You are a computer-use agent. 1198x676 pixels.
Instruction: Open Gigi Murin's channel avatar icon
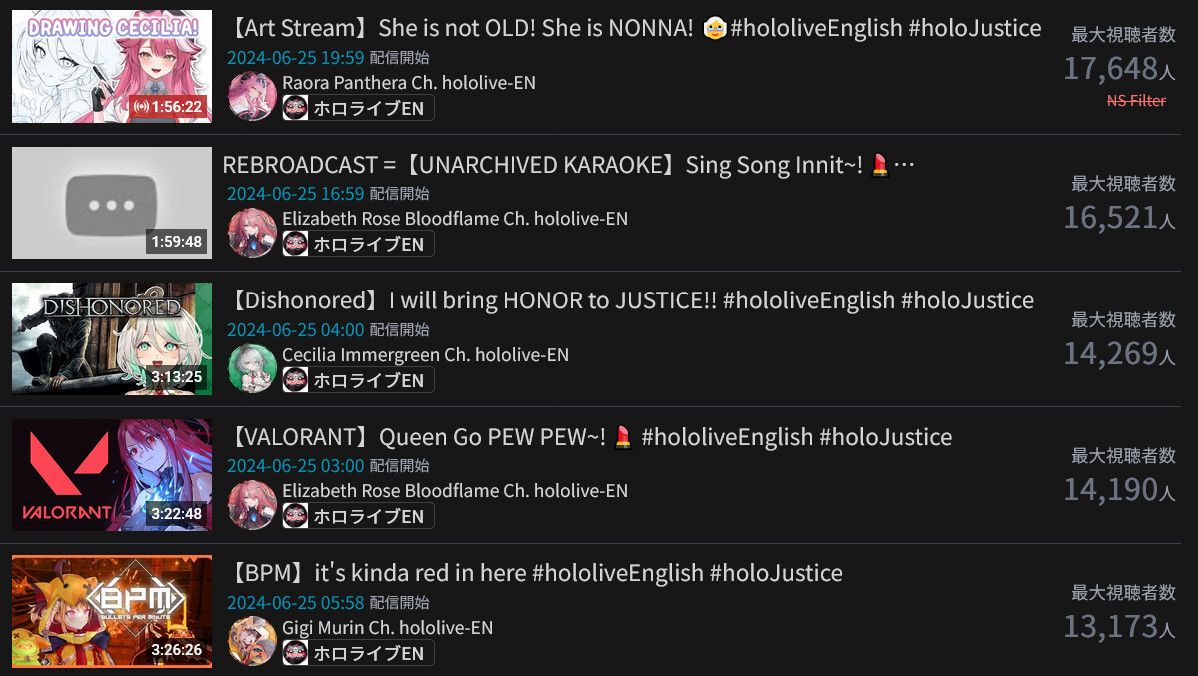pyautogui.click(x=252, y=641)
